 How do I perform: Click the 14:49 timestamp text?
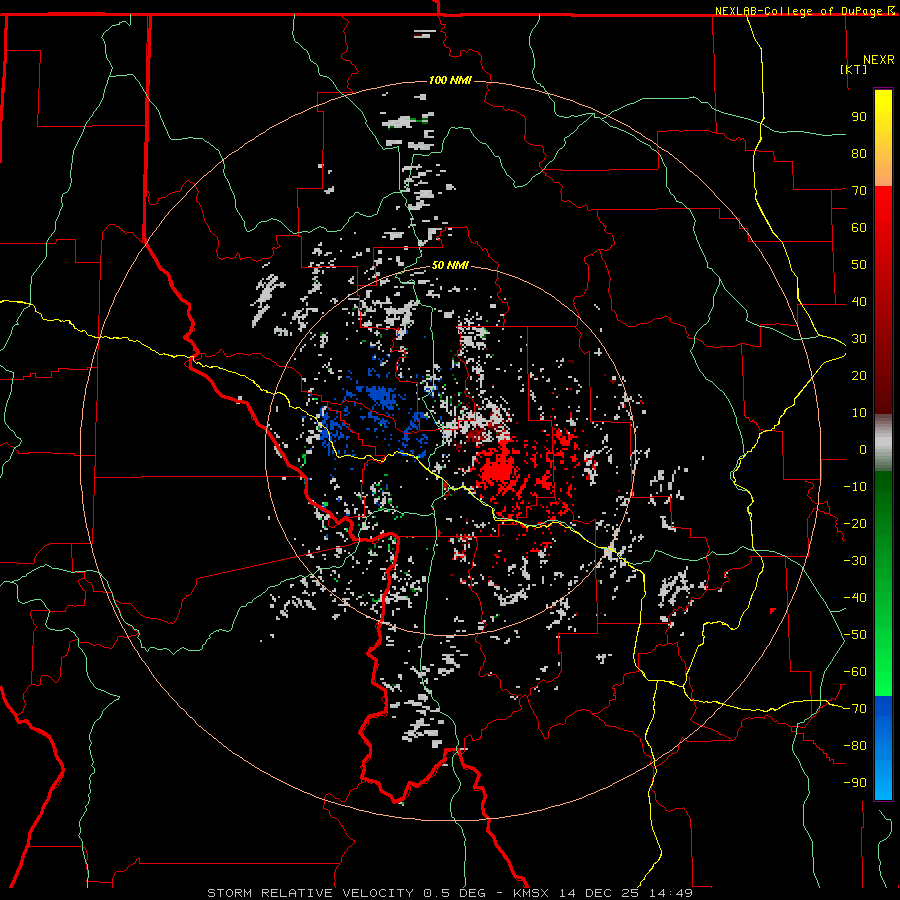[x=670, y=893]
